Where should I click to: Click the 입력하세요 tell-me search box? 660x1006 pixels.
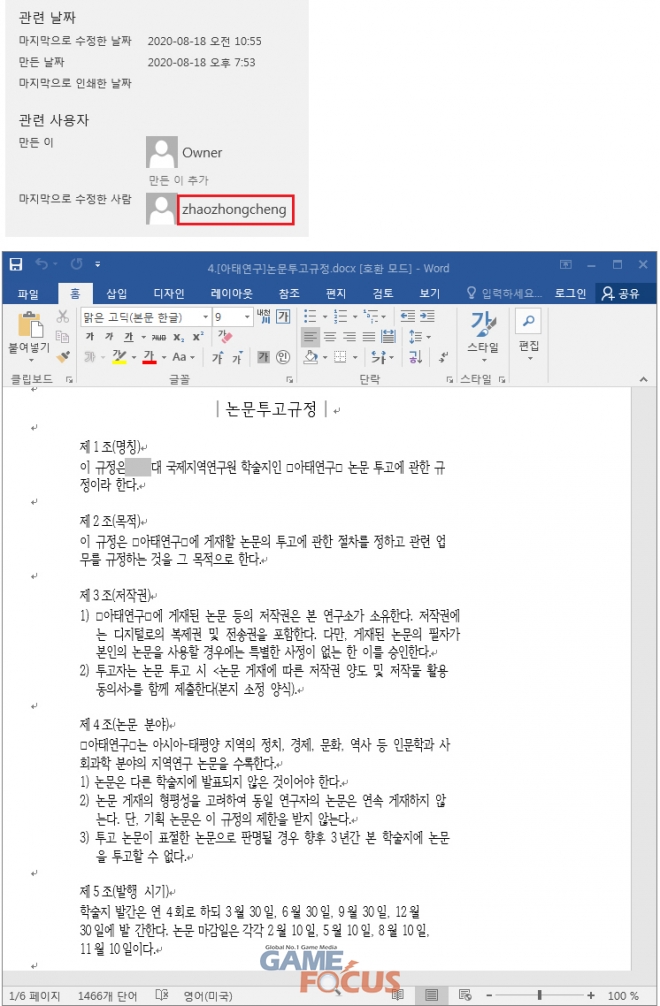coord(510,294)
